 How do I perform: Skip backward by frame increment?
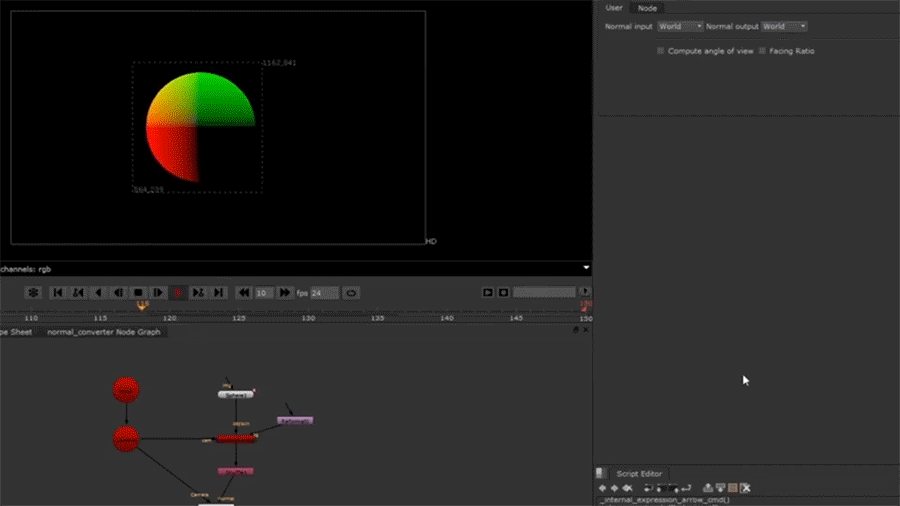243,293
